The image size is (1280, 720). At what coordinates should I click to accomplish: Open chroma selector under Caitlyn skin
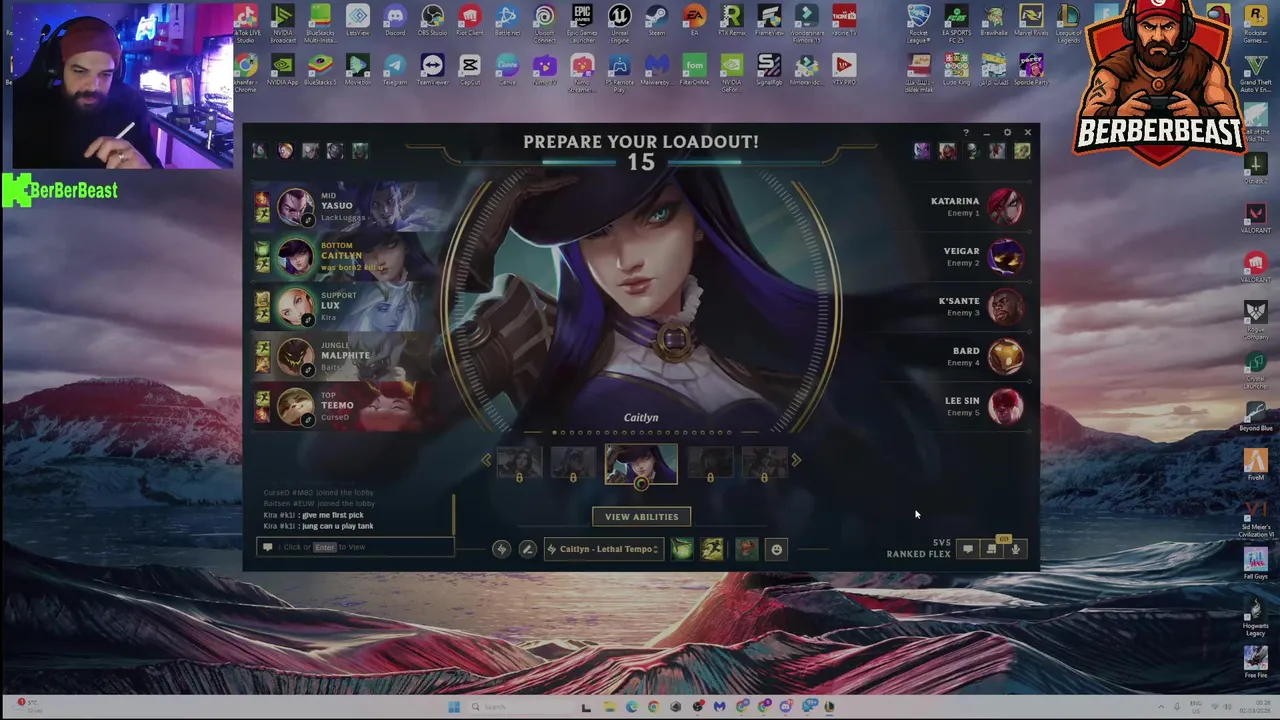(641, 484)
